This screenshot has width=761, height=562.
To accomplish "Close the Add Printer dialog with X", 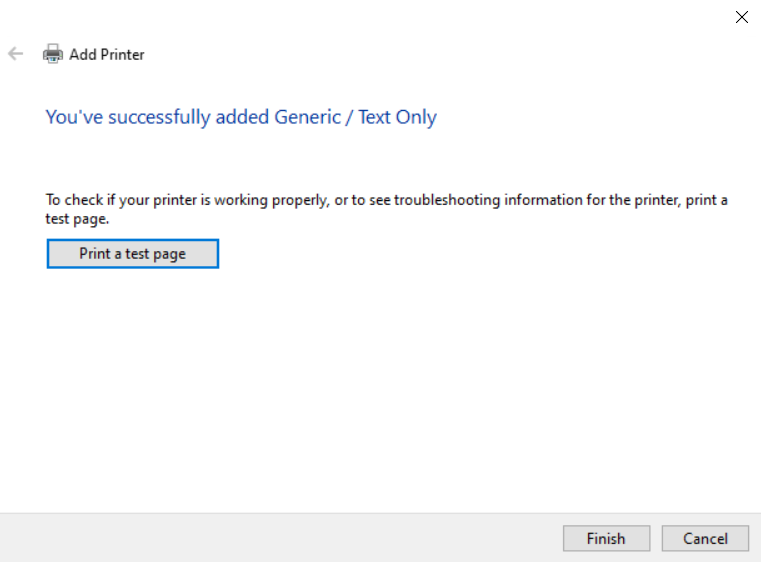I will tap(742, 17).
